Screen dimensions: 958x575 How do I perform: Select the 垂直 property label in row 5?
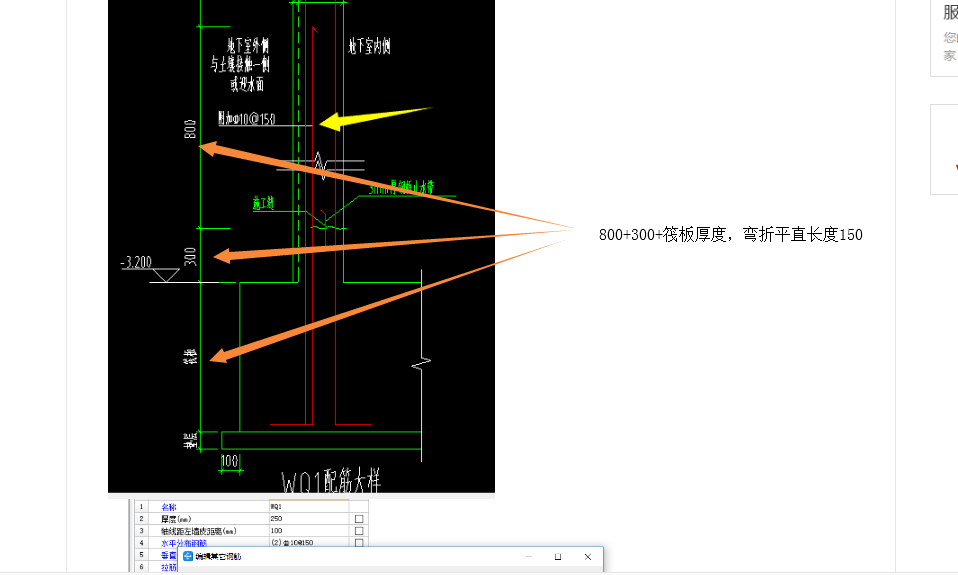pyautogui.click(x=169, y=555)
